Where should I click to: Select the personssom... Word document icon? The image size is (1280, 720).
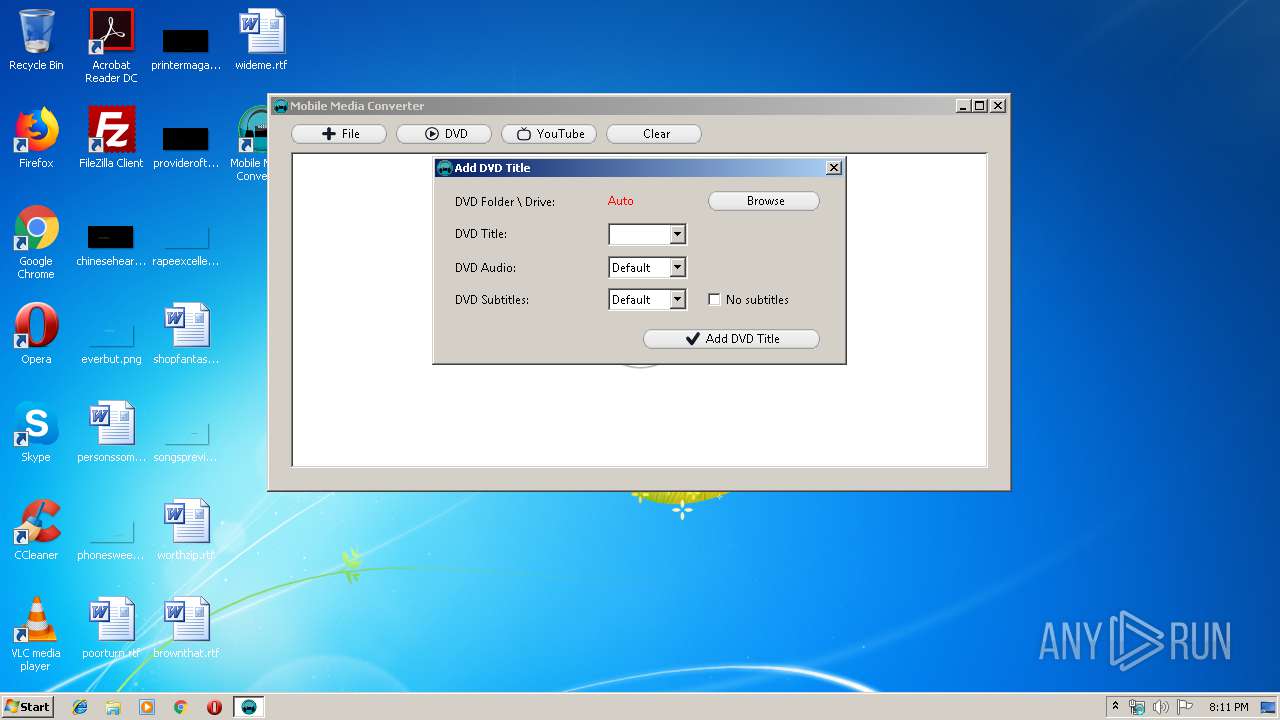click(111, 432)
